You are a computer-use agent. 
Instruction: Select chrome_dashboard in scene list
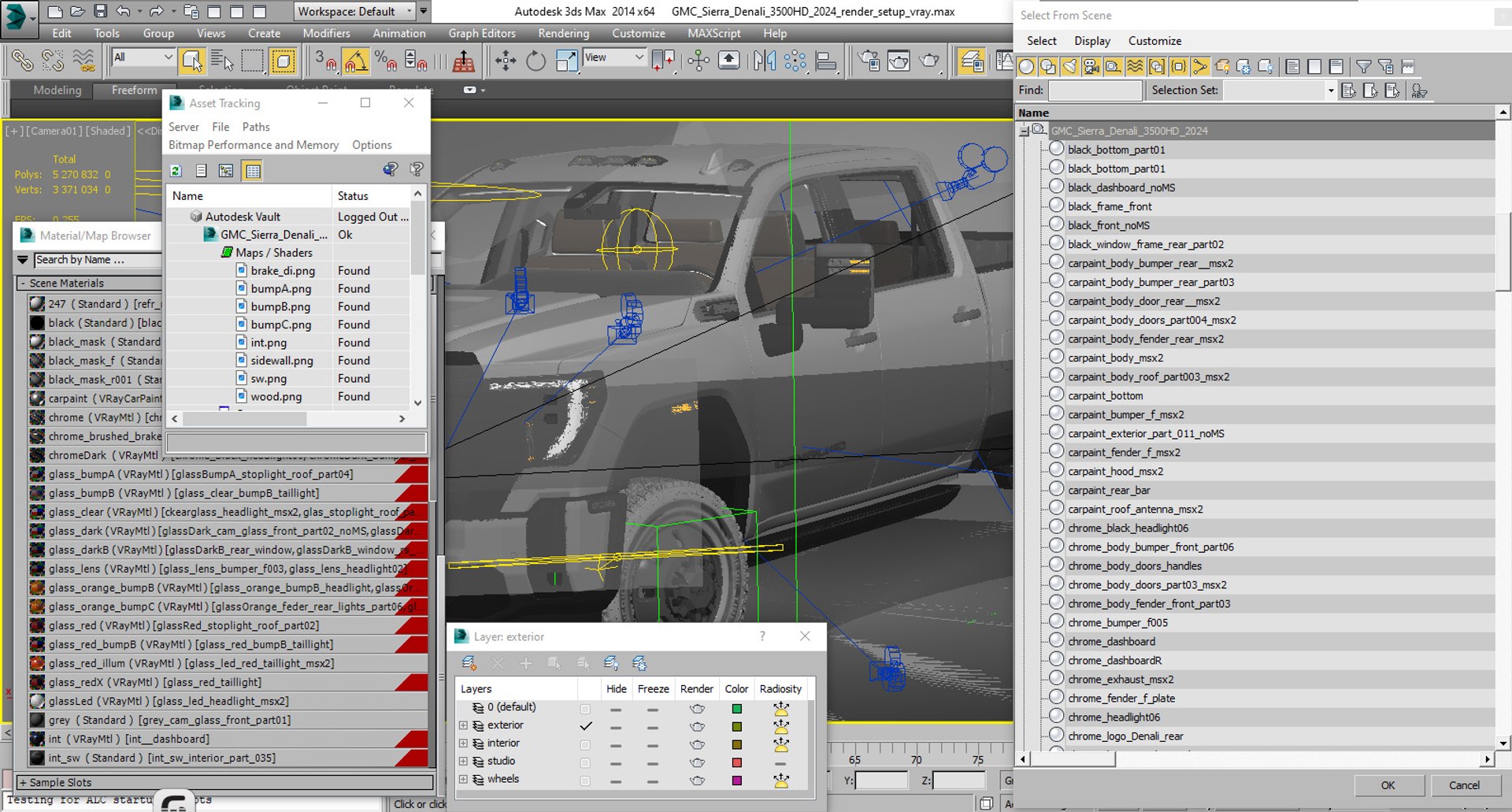coord(1111,642)
